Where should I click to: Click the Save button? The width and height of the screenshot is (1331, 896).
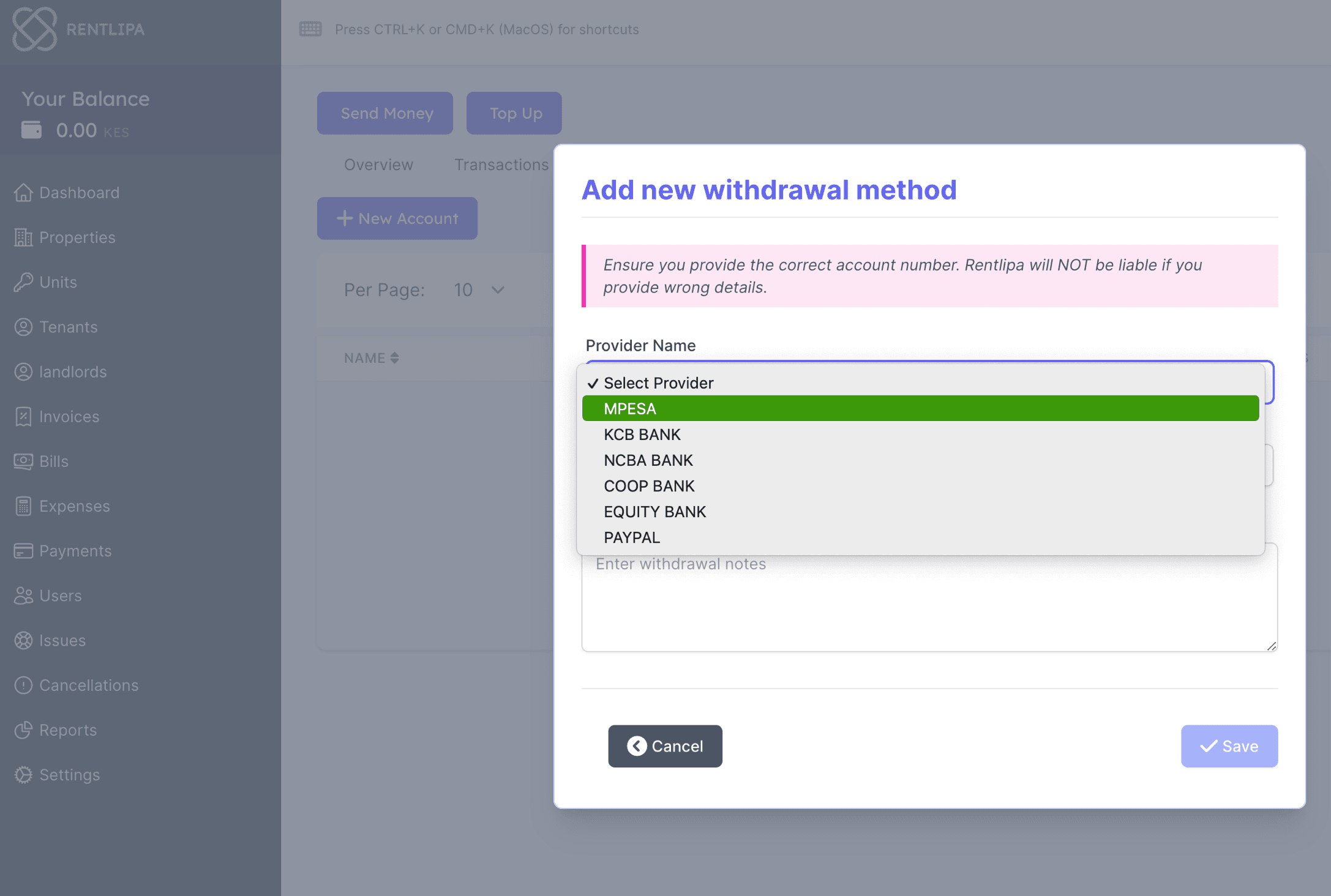tap(1229, 746)
